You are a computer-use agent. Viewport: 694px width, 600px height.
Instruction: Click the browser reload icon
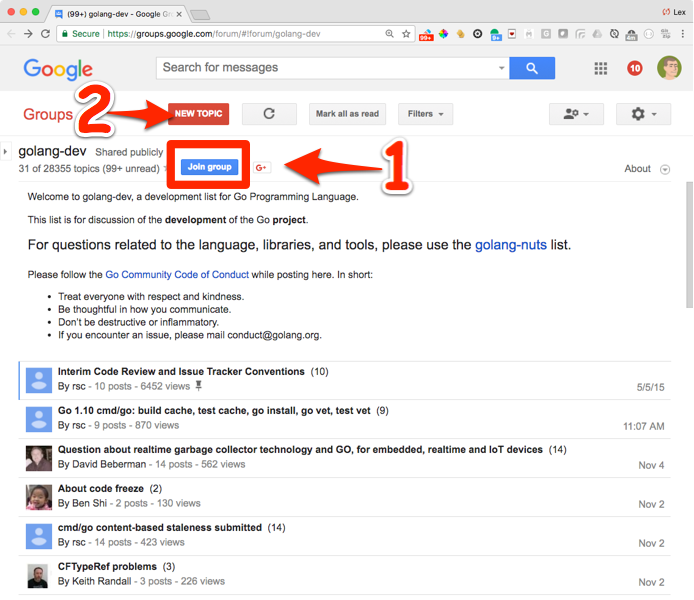(x=46, y=33)
